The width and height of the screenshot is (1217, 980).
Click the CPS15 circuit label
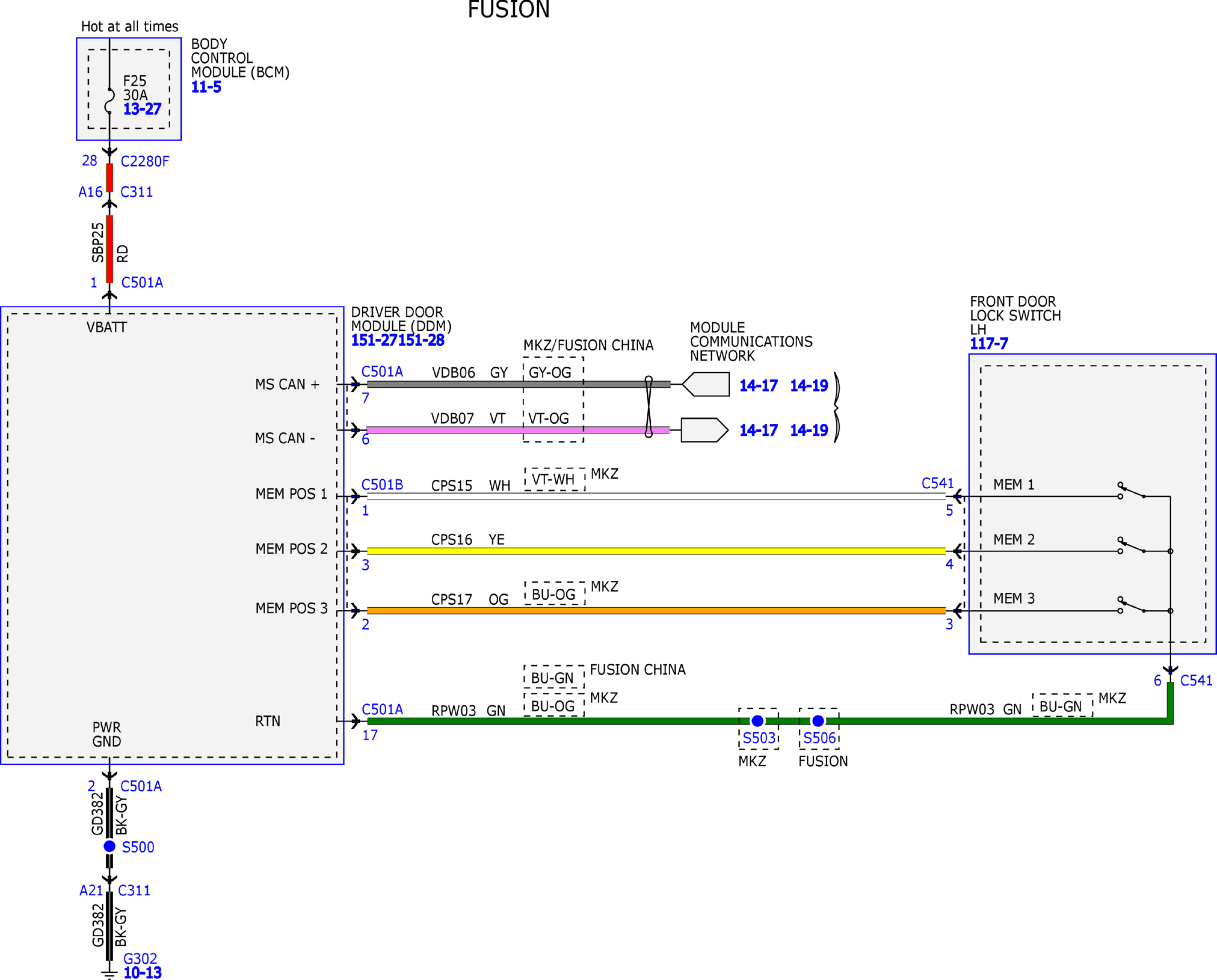click(451, 486)
